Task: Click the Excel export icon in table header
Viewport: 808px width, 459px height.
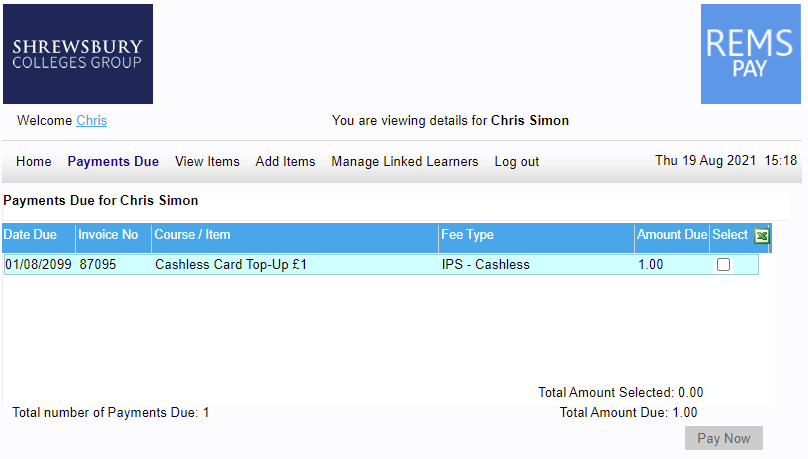Action: (762, 236)
